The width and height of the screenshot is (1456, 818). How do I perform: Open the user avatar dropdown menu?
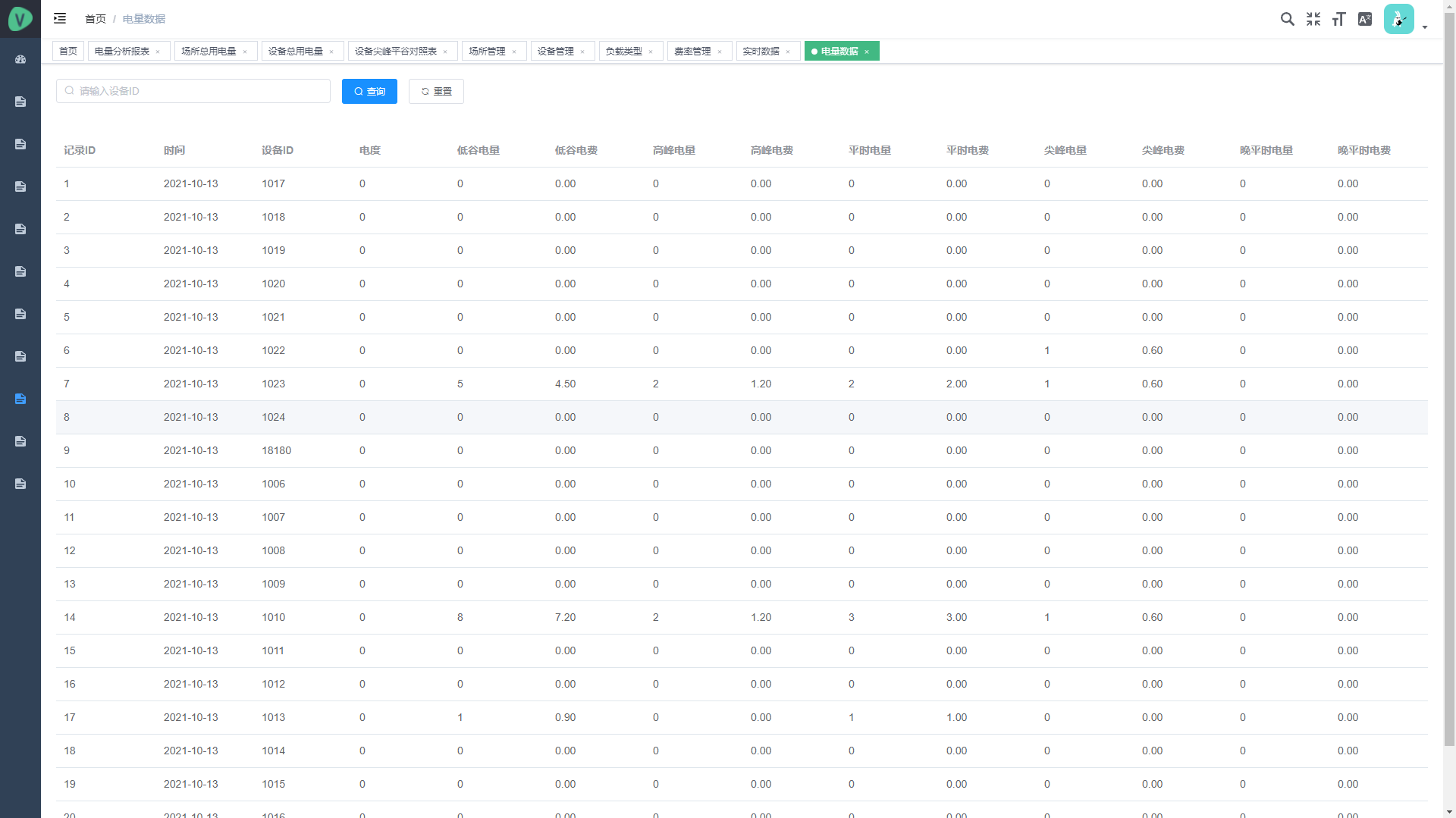coord(1405,20)
